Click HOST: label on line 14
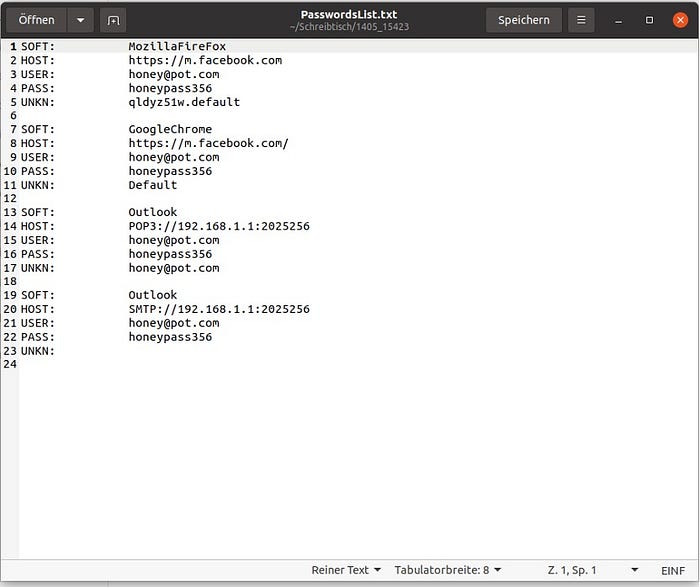This screenshot has width=700, height=587. pos(38,226)
